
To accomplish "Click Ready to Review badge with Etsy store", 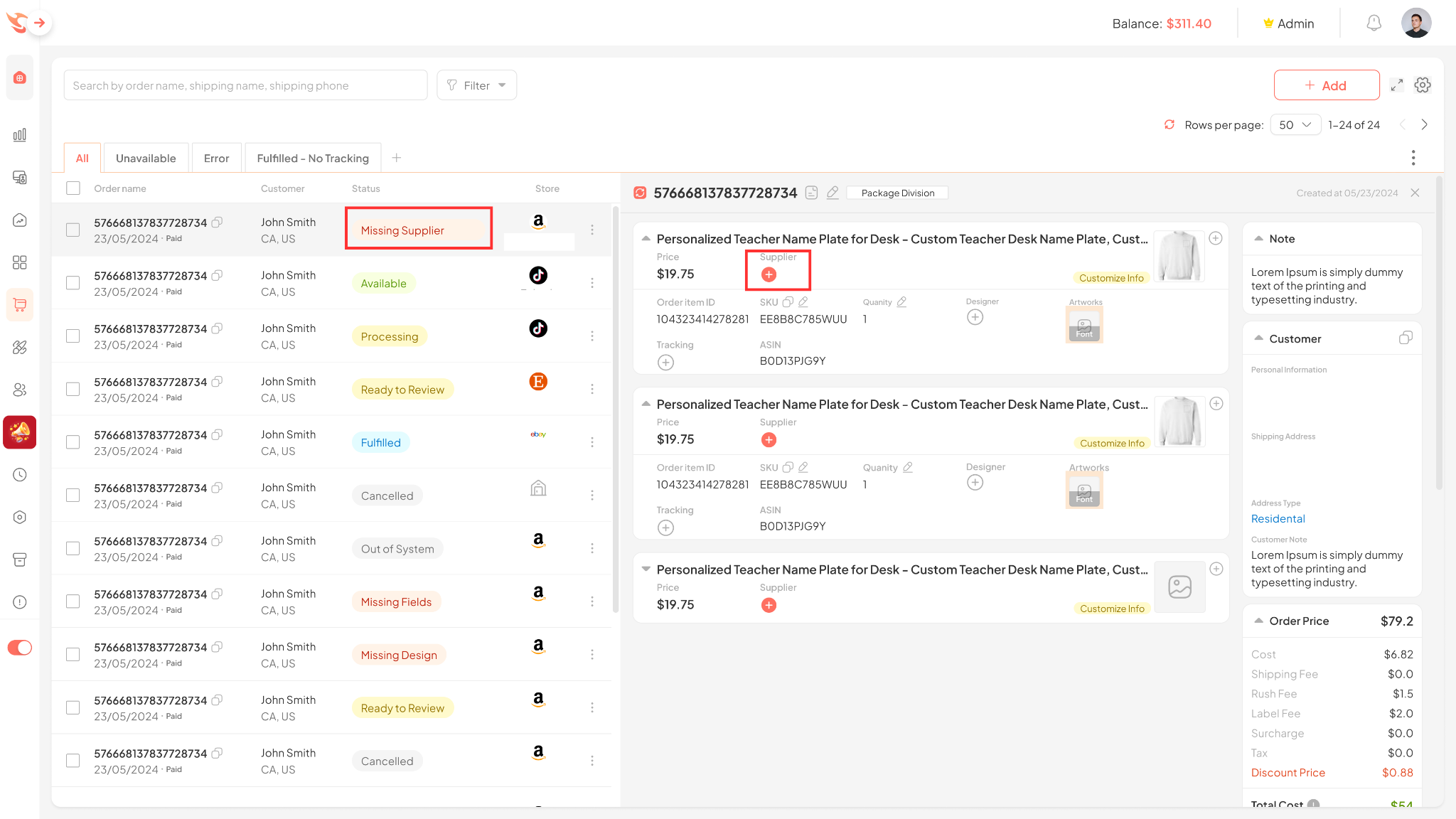I will point(402,390).
